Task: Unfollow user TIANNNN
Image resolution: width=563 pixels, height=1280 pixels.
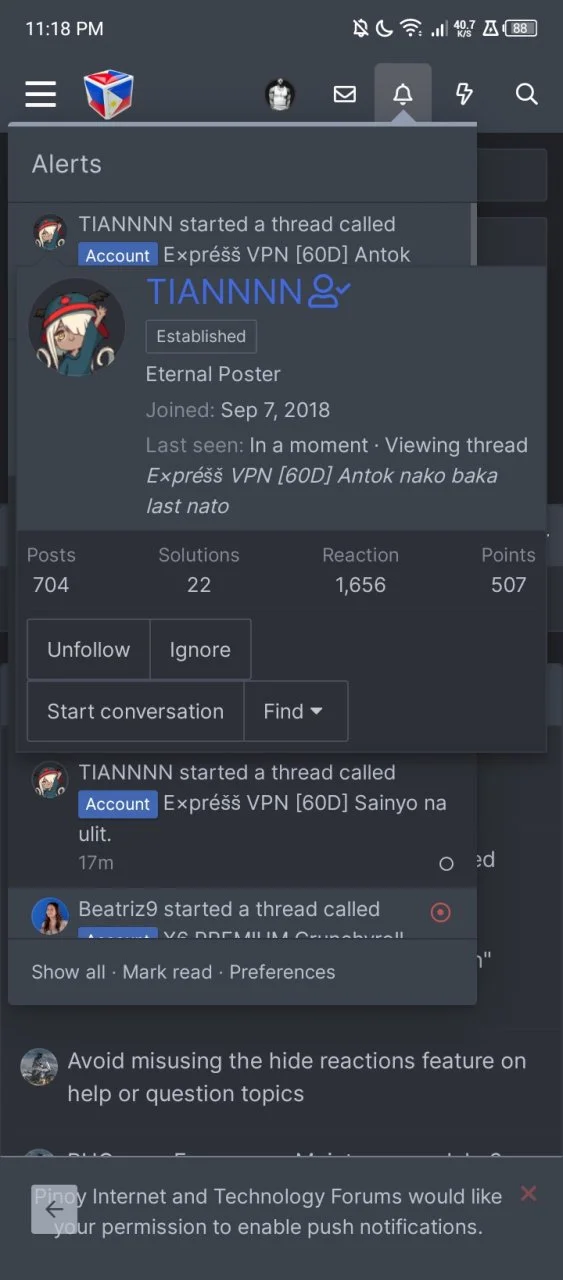Action: coord(88,649)
